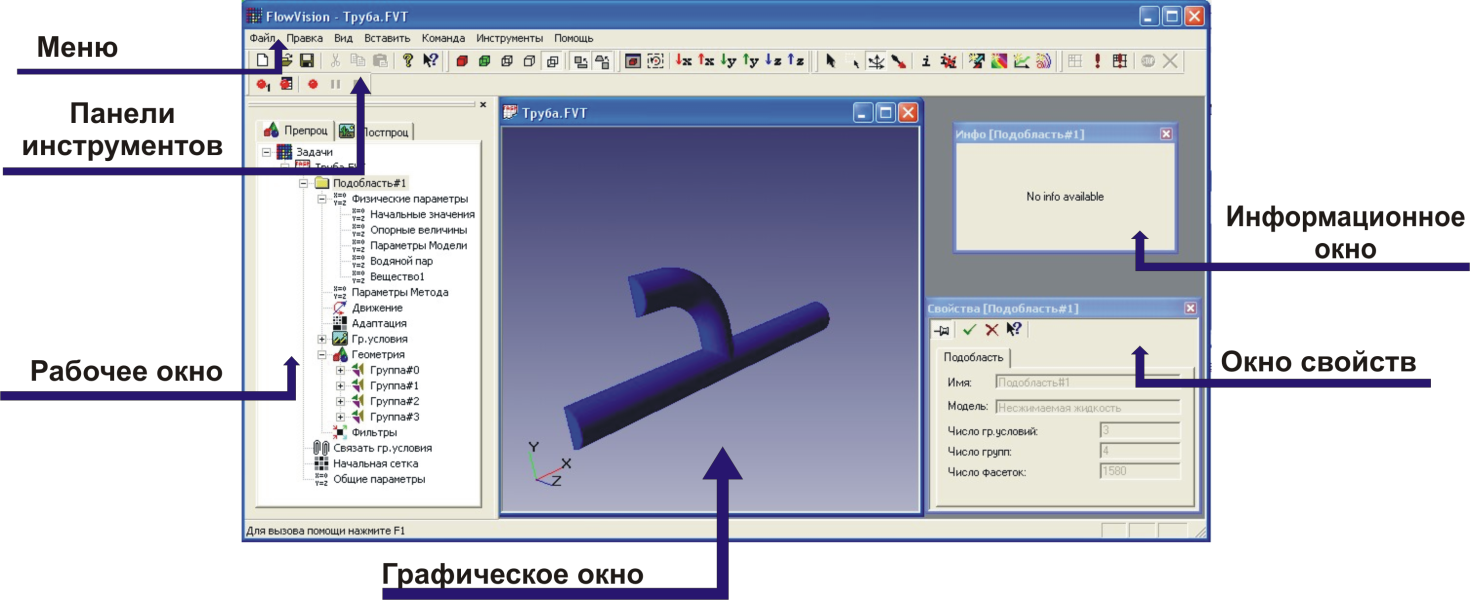Close the Инфо [Подобласть#1] window
The height and width of the screenshot is (600, 1470).
(x=1166, y=134)
